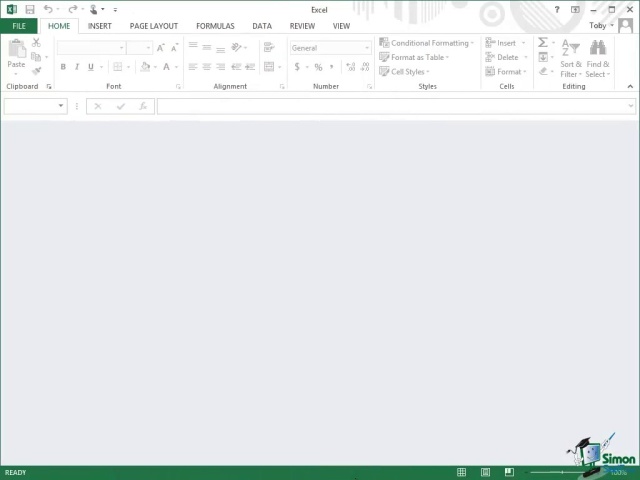Click the Paste clipboard icon

click(x=17, y=49)
